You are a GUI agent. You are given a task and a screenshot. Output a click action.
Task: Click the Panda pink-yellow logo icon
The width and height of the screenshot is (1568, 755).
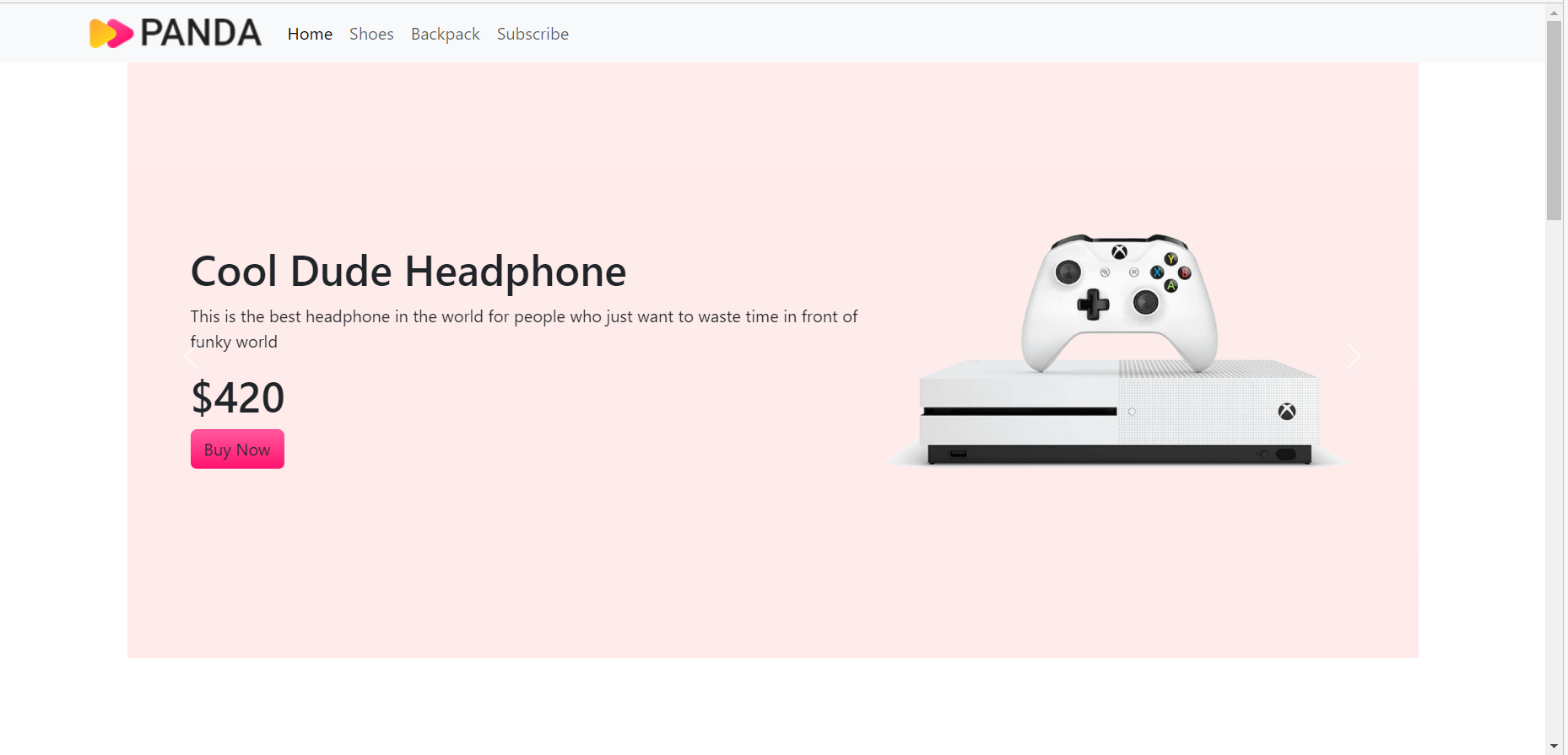pos(111,34)
